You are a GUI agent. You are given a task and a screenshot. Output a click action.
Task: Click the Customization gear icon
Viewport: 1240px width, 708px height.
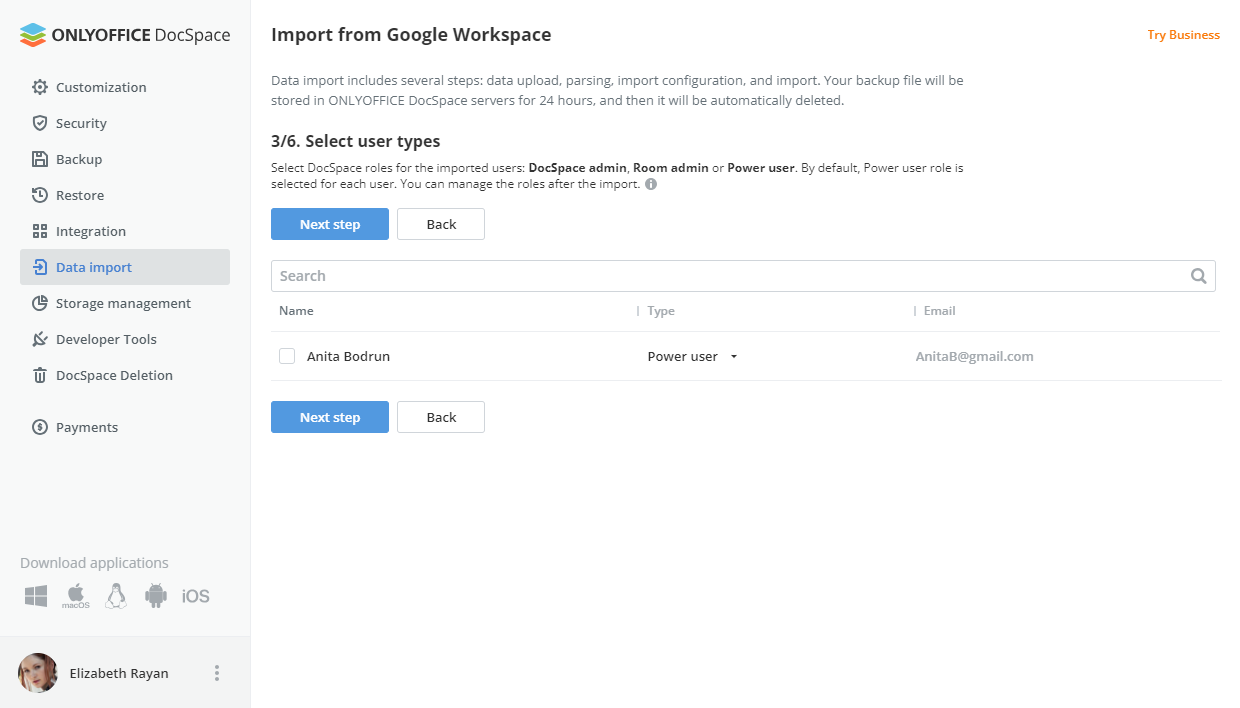(x=40, y=87)
